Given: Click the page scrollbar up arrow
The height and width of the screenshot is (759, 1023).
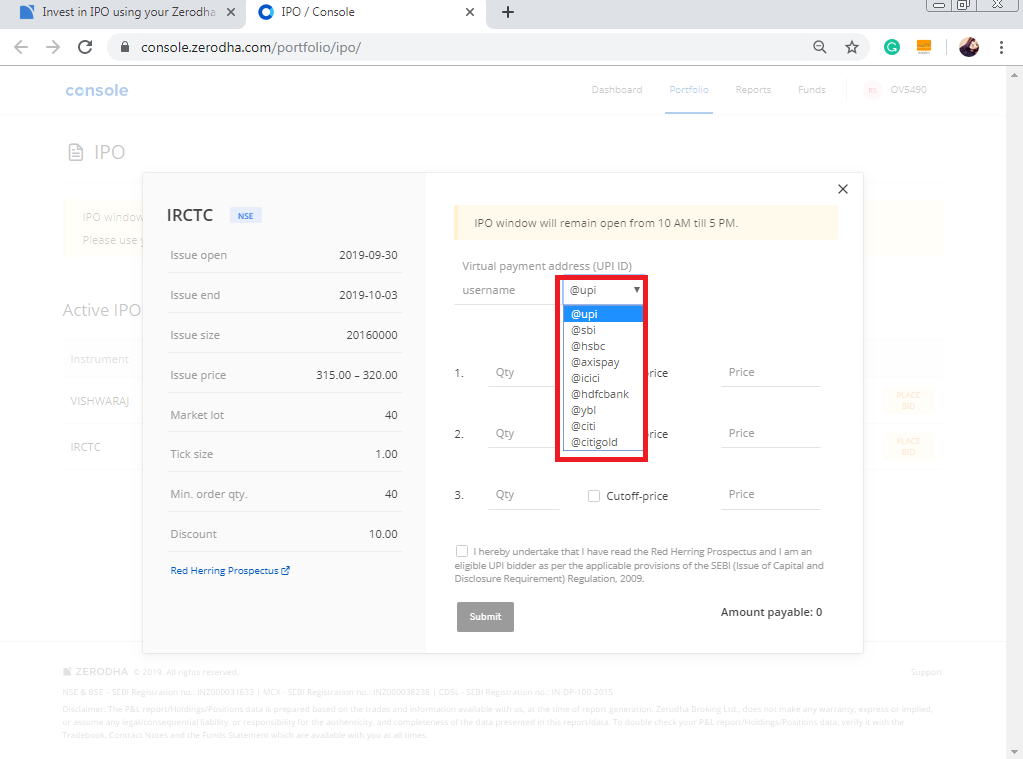Looking at the screenshot, I should (1015, 74).
